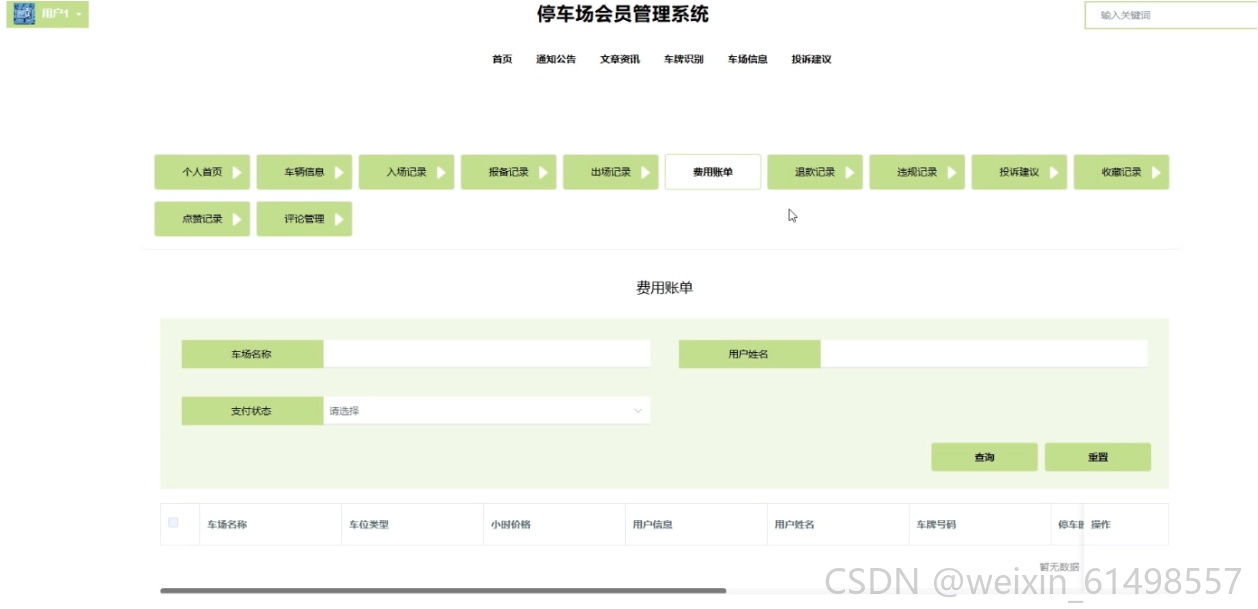Click the 重置 button
This screenshot has height=609, width=1258.
(x=1098, y=457)
